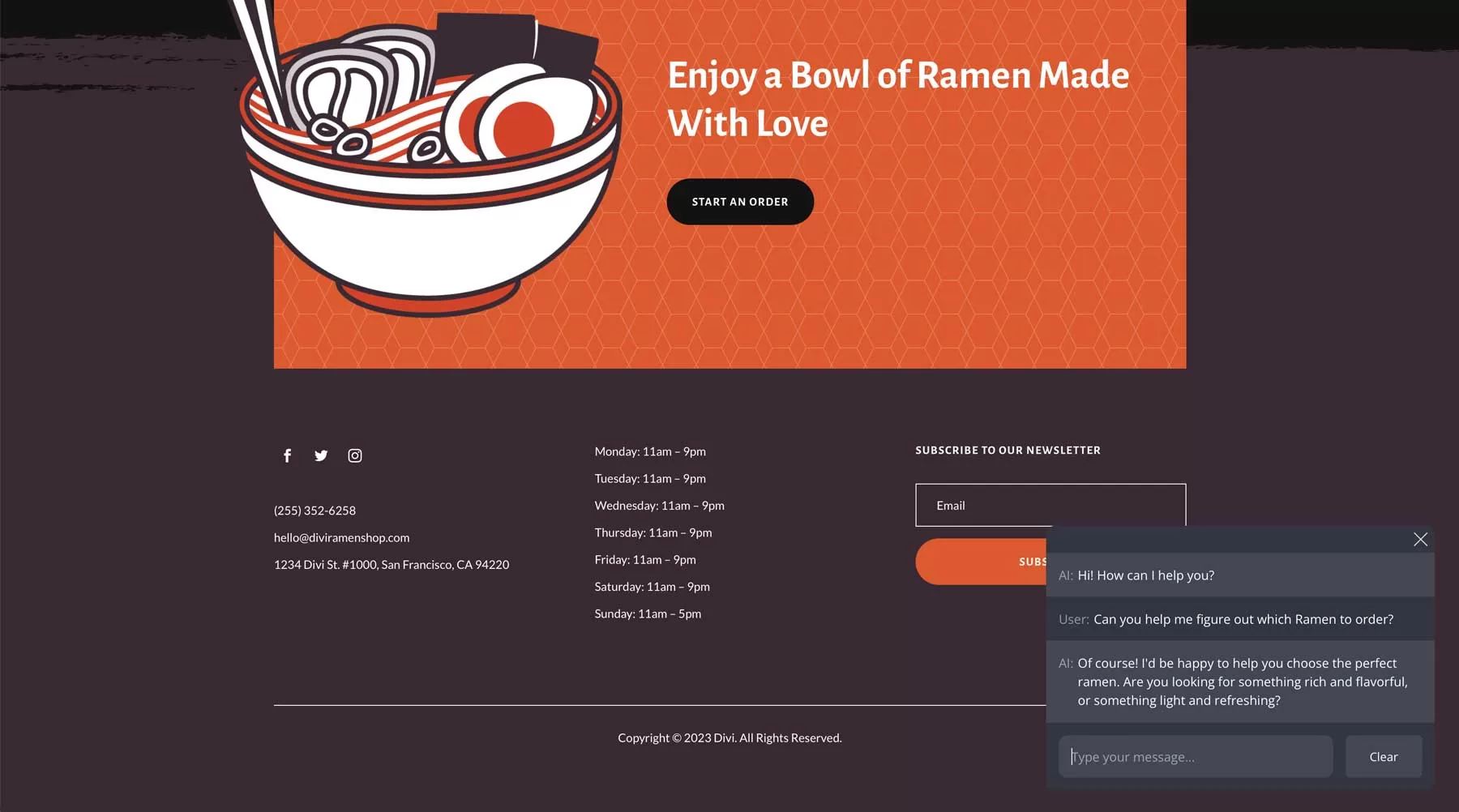This screenshot has height=812, width=1459.
Task: Select the AI greeting 'How can I help you?'
Action: click(1145, 575)
